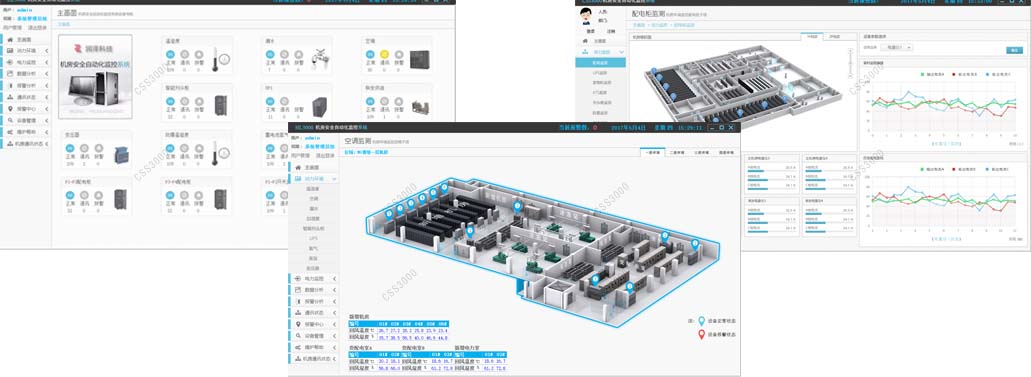Click 退出登录 link in the left window
The width and height of the screenshot is (1031, 377).
37,28
